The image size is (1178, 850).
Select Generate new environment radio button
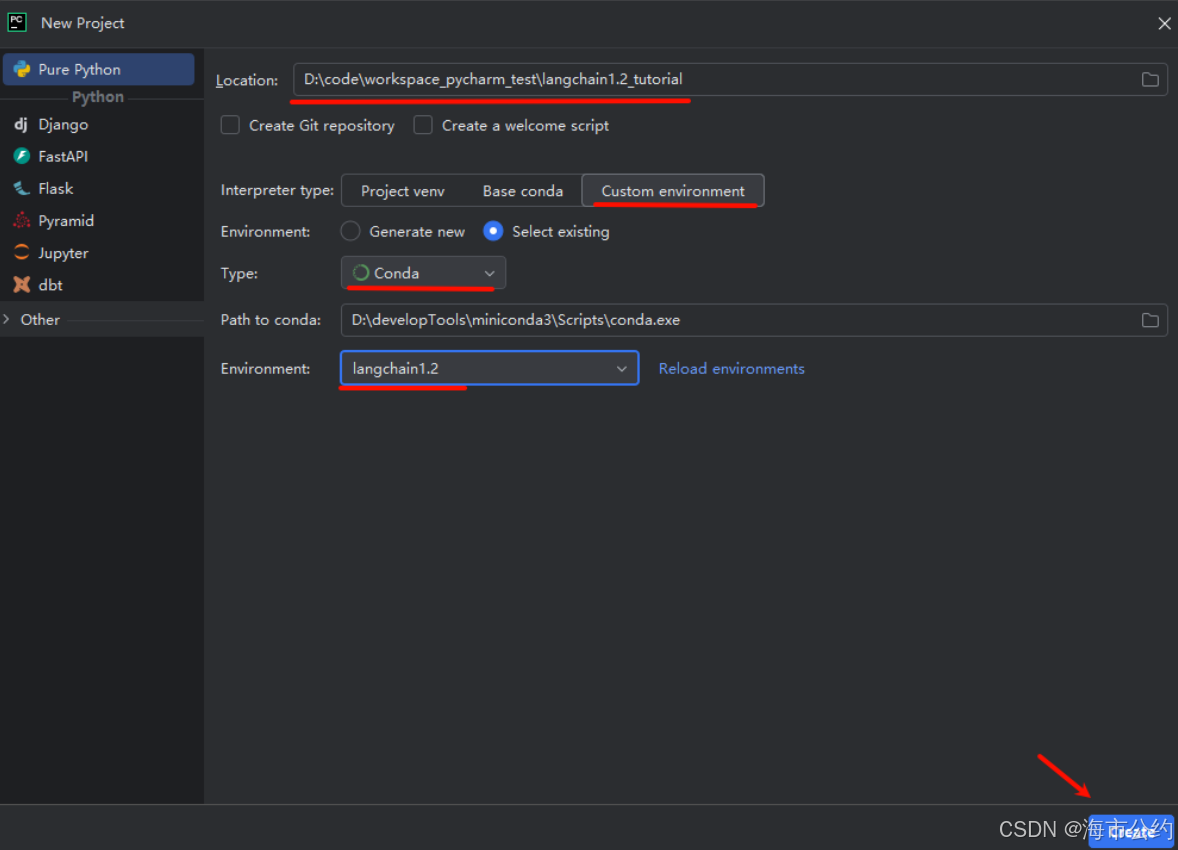point(350,231)
